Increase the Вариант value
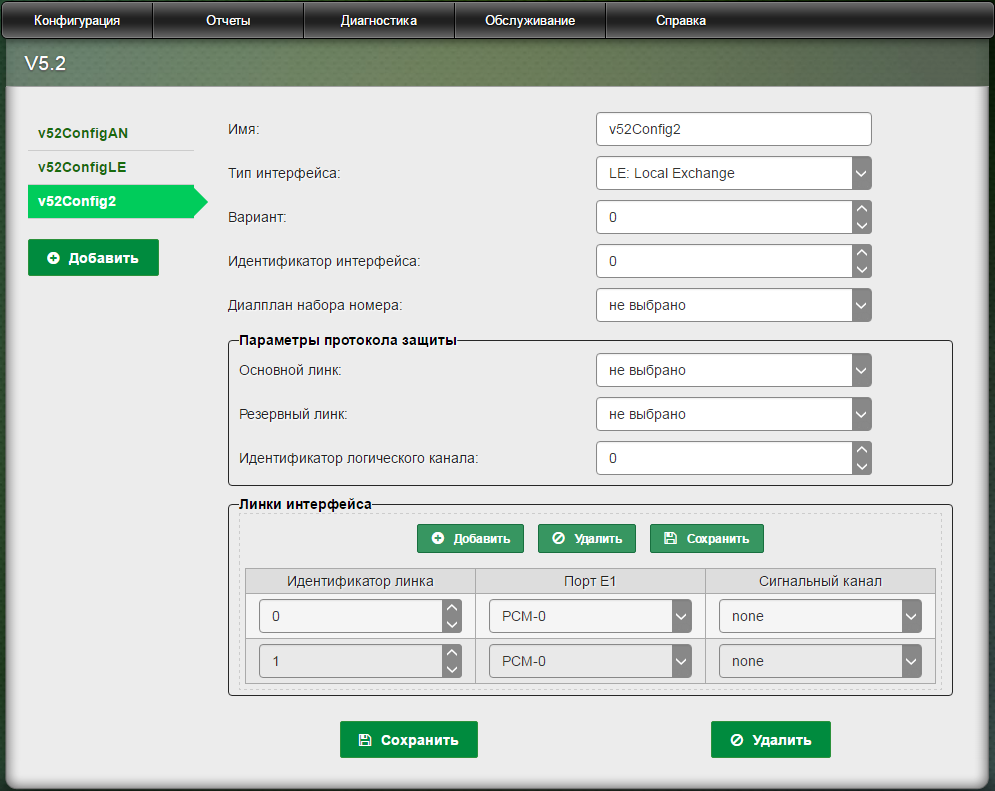 point(862,209)
